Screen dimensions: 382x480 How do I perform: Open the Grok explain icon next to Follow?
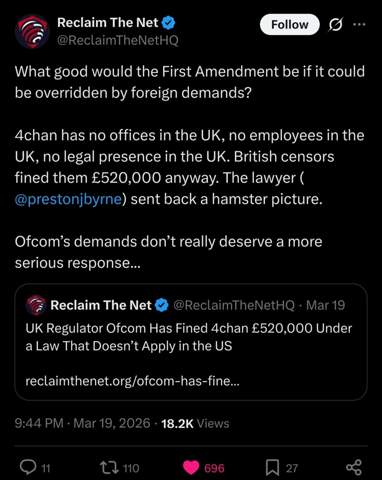335,25
